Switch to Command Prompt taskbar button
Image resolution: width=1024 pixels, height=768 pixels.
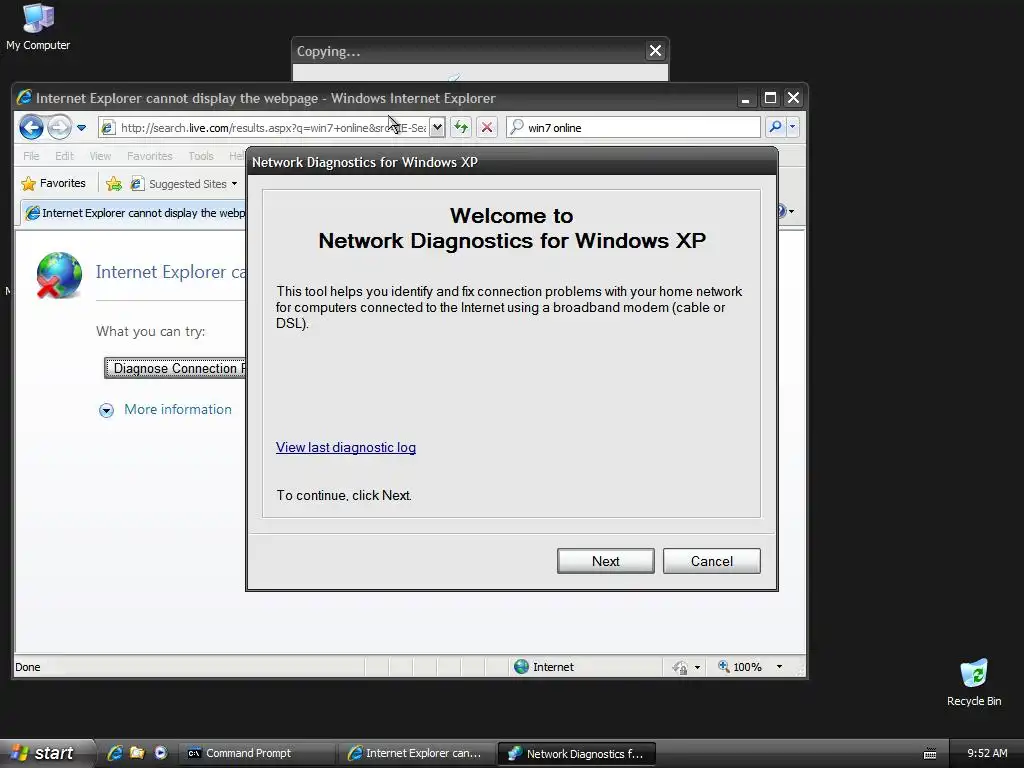click(x=256, y=753)
